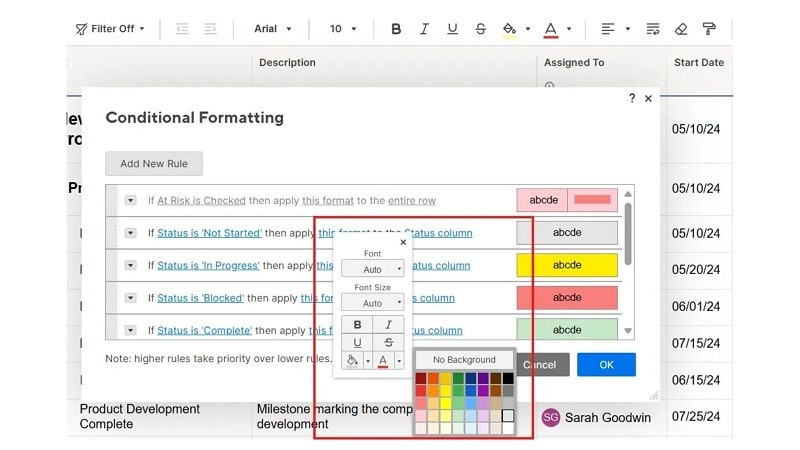Click the text alignment icon in toolbar

tap(608, 29)
